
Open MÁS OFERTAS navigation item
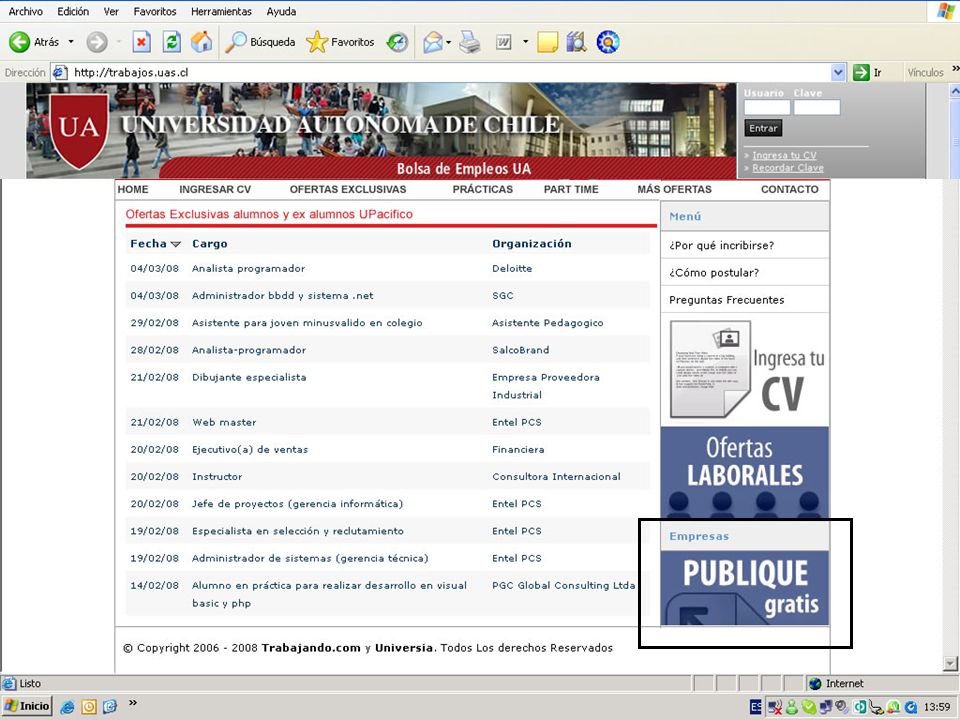pyautogui.click(x=674, y=189)
